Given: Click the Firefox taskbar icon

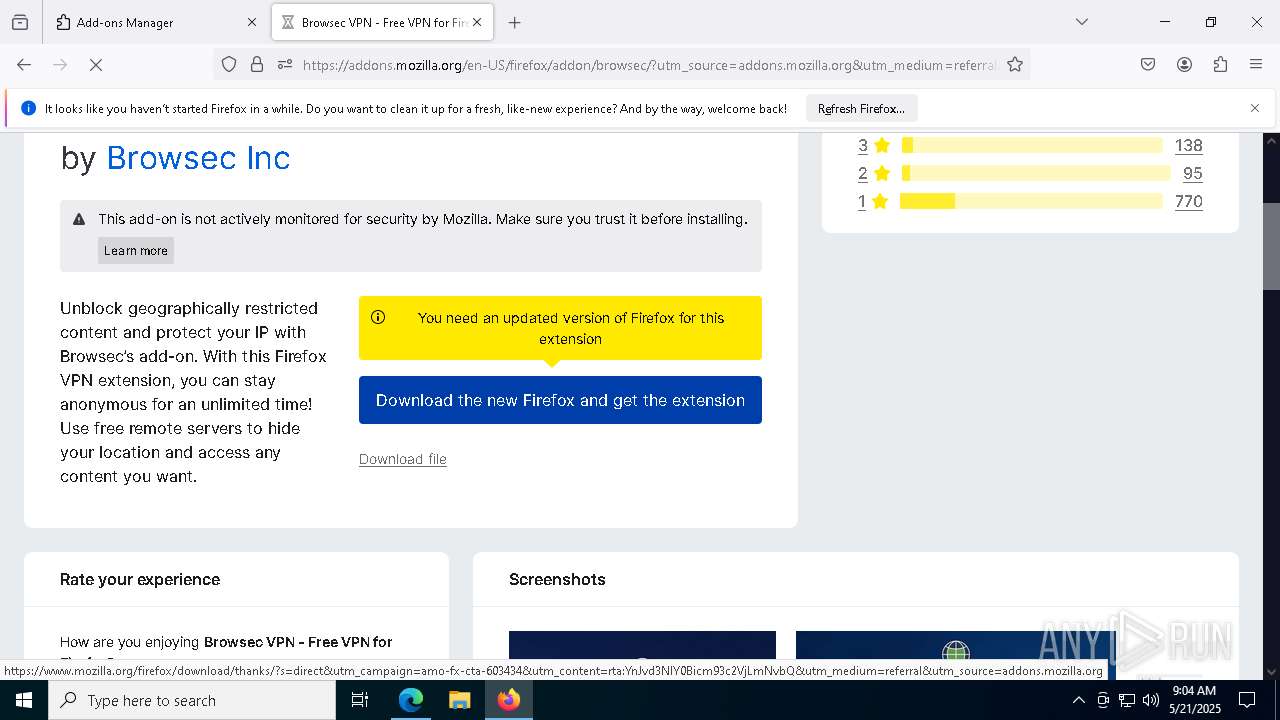Looking at the screenshot, I should coord(509,700).
